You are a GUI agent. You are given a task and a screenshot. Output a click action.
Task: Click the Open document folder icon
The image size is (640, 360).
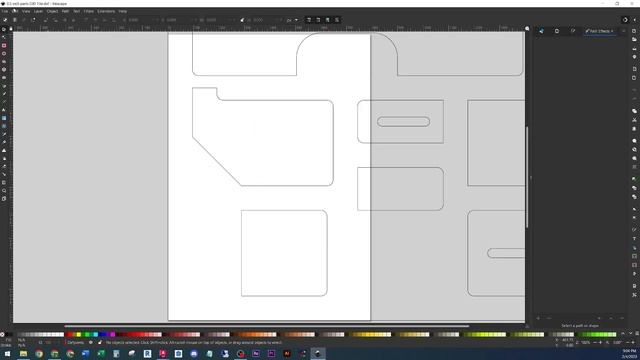point(634,40)
